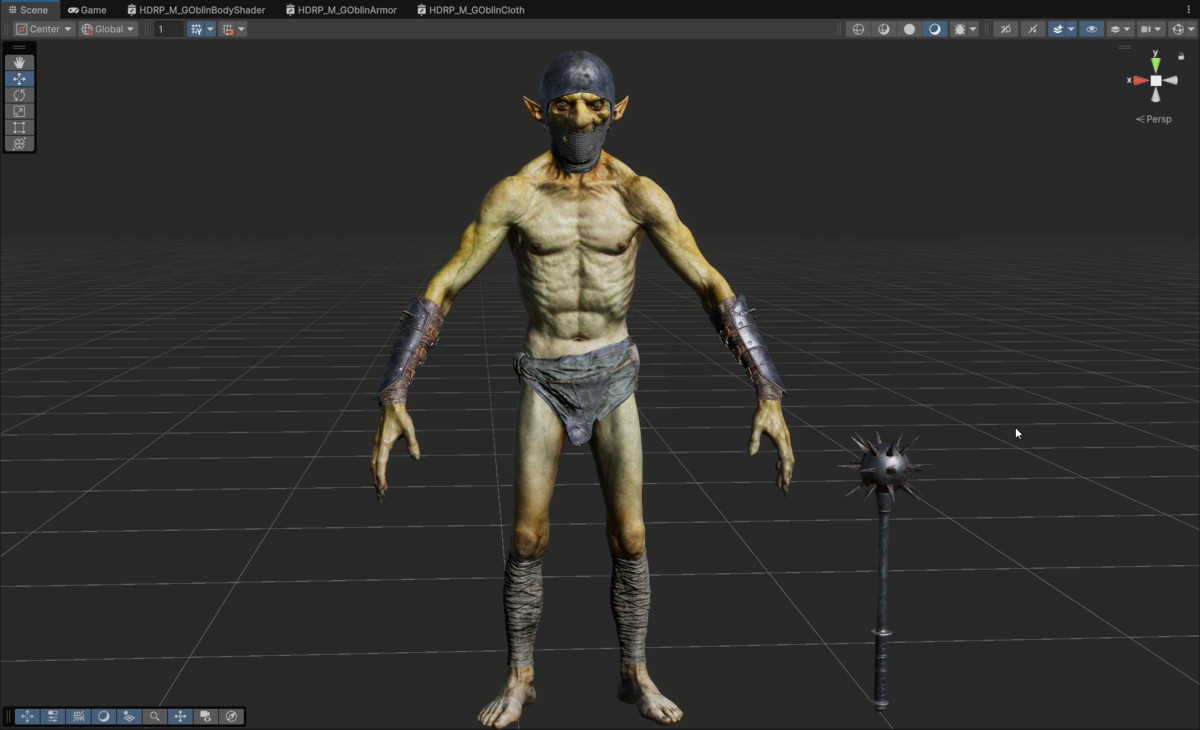Viewport: 1200px width, 730px height.
Task: Click the sliders settings icon in bottom overlay
Action: pos(53,716)
